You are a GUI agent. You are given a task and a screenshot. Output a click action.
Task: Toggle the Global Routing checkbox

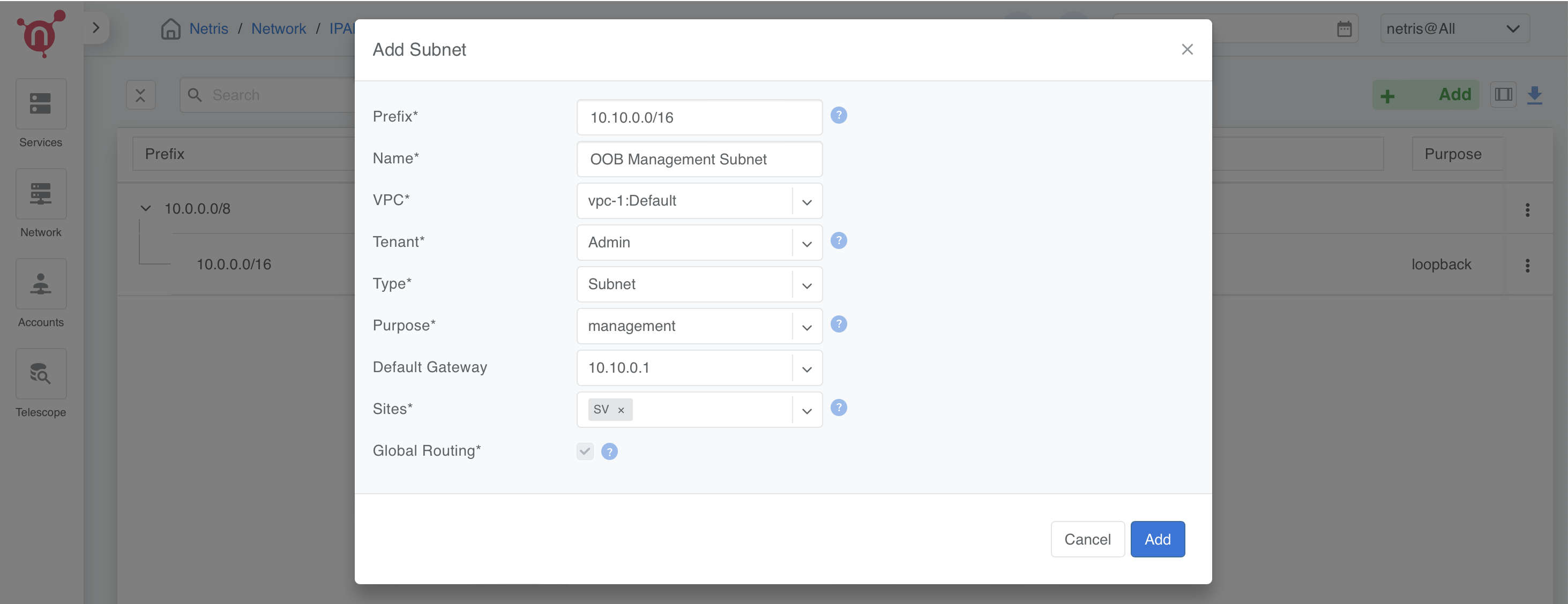coord(584,451)
